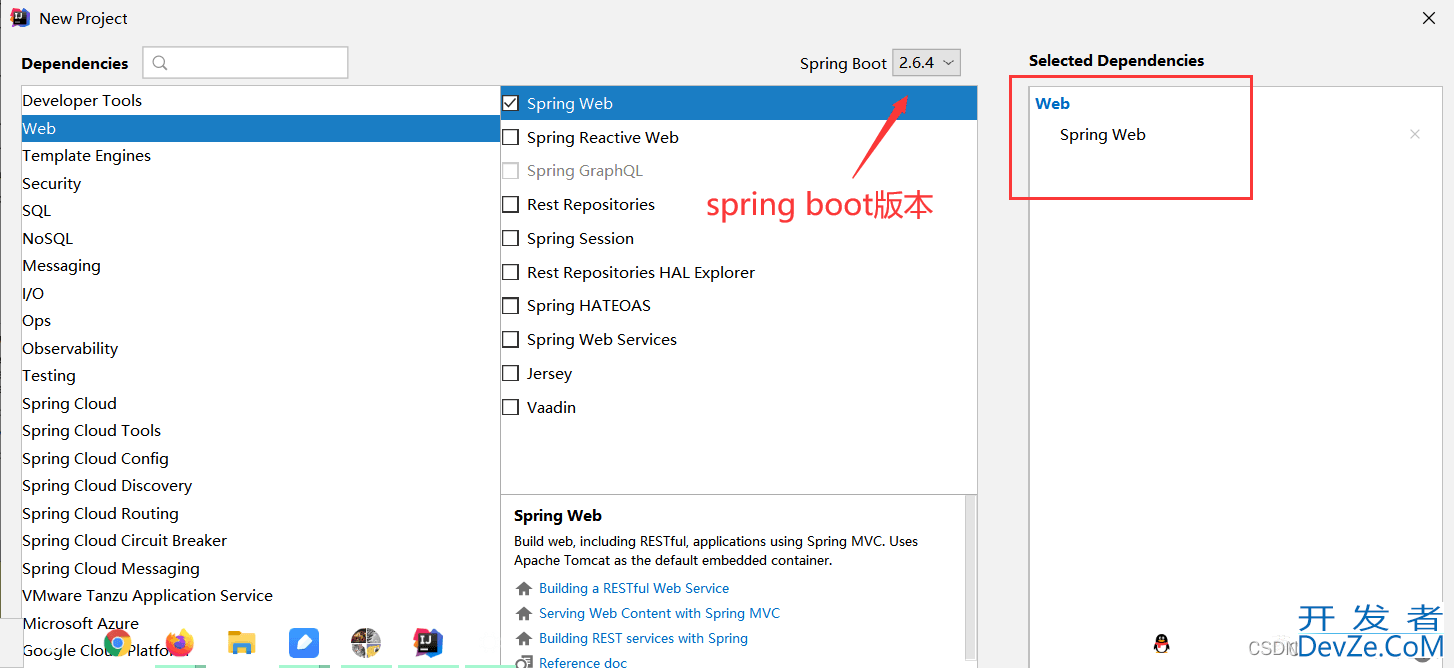Choose Spring Cloud Discovery category

[260, 485]
